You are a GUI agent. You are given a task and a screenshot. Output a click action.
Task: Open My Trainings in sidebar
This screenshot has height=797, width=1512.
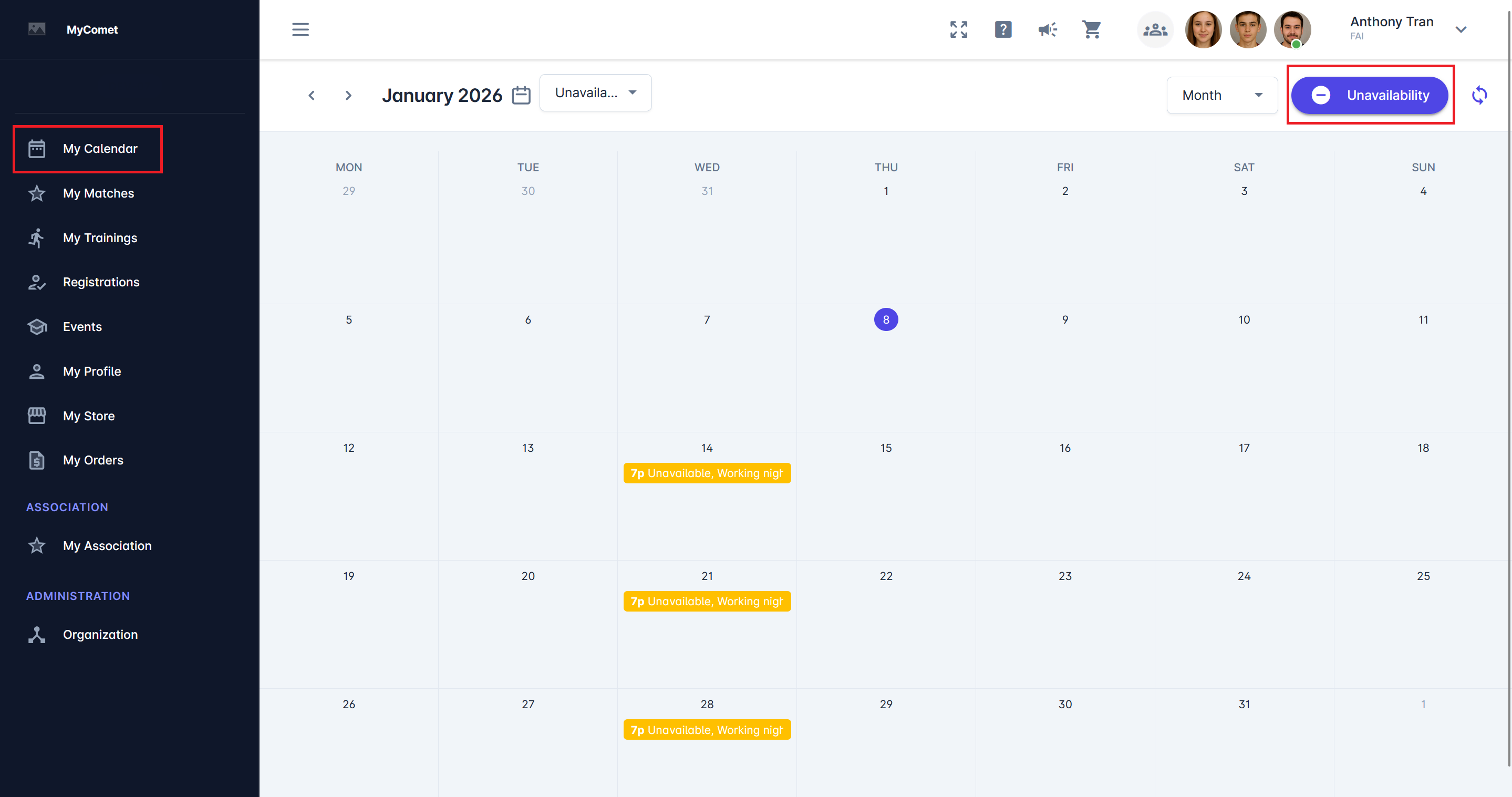(x=100, y=237)
